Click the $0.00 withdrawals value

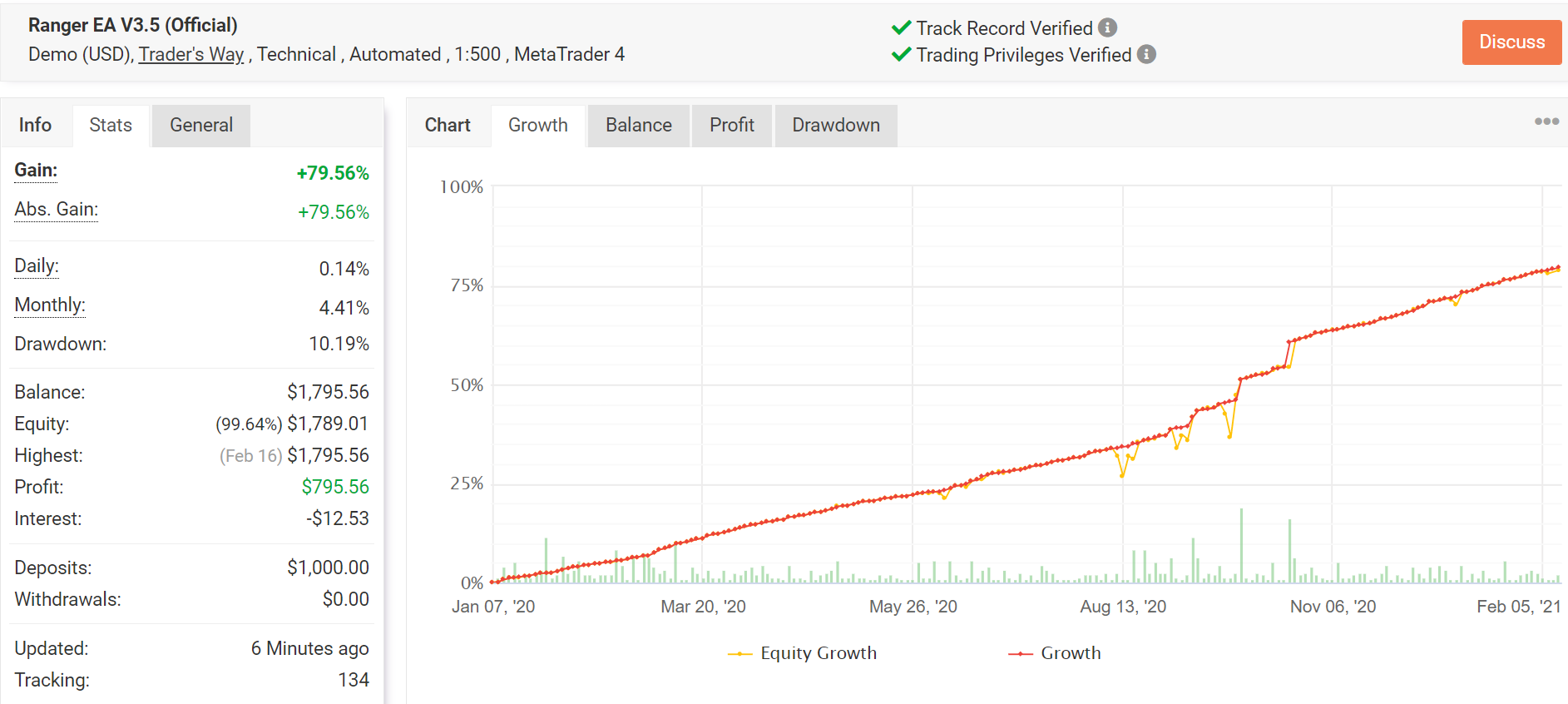346,599
